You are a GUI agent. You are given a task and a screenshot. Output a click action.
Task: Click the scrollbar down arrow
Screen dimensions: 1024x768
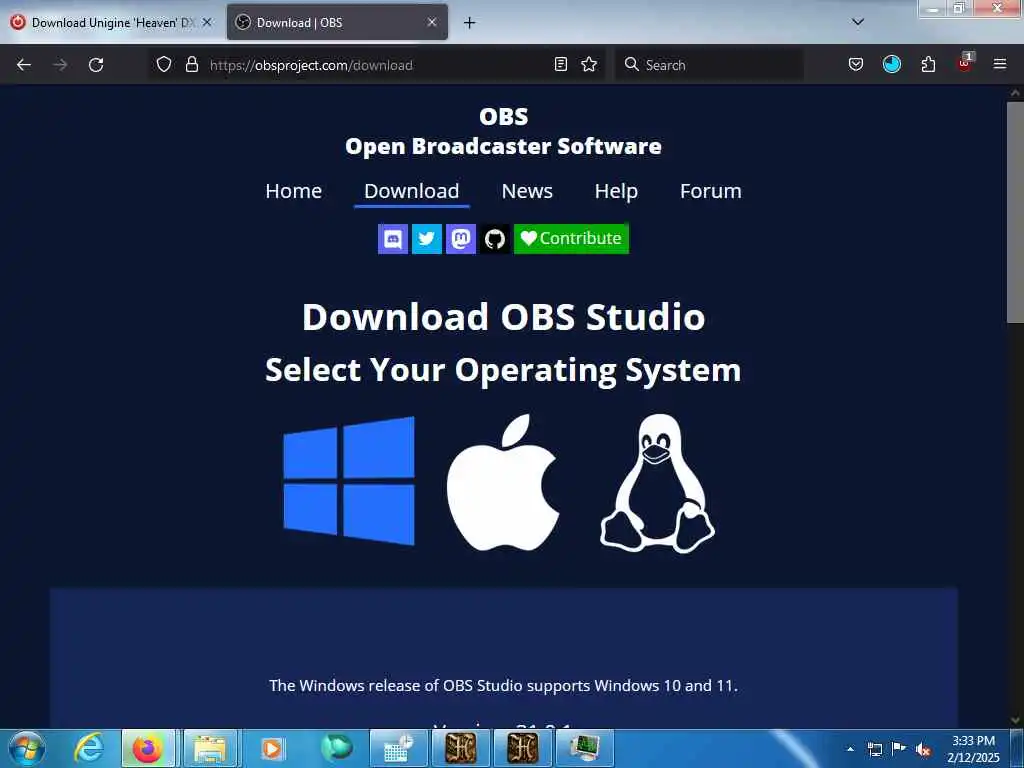[1015, 720]
